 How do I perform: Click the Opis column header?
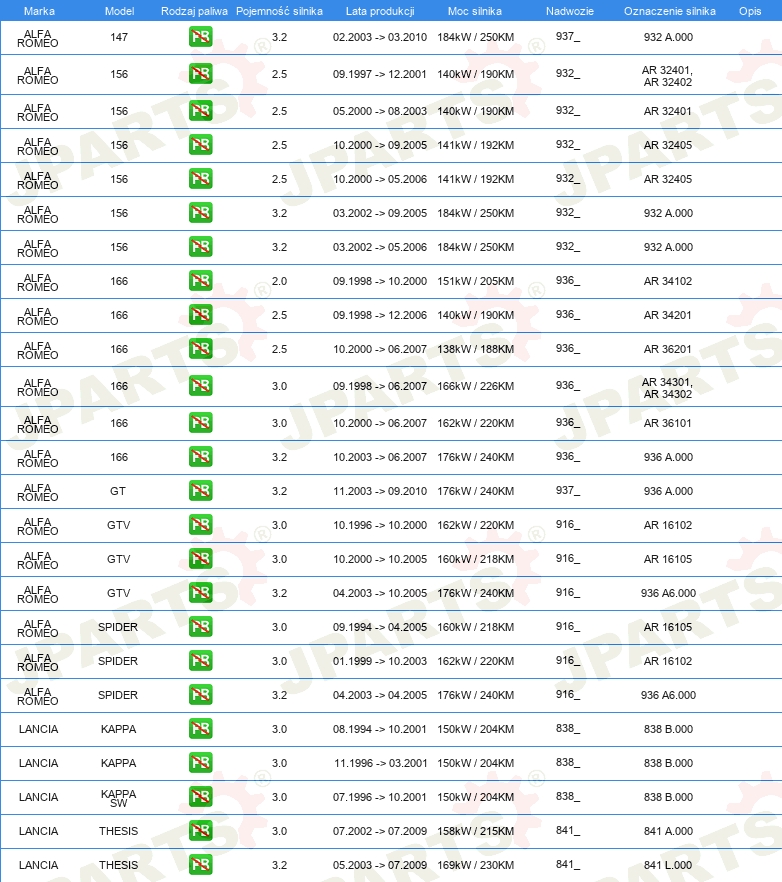(x=750, y=11)
